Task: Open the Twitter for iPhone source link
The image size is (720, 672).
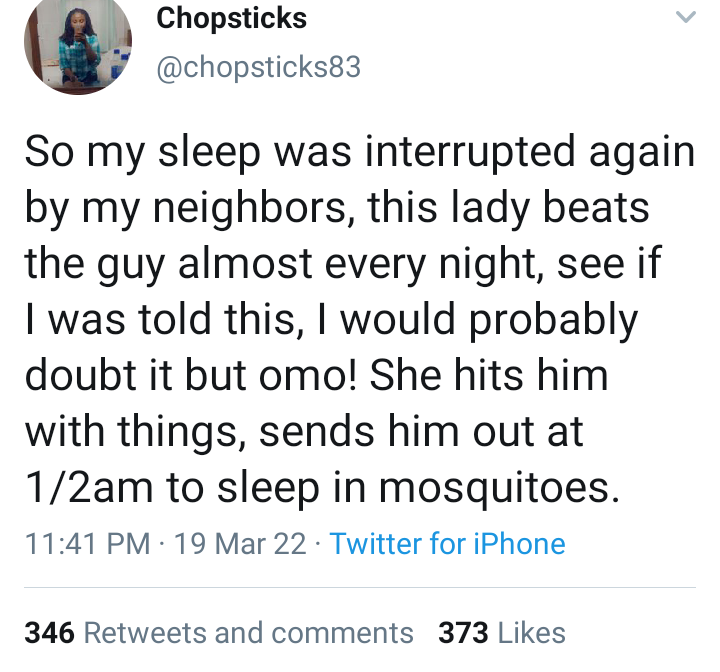Action: [447, 543]
